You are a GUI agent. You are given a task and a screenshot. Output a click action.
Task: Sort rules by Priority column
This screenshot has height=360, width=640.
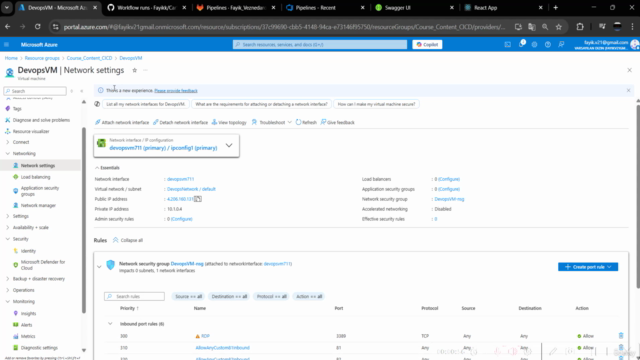pyautogui.click(x=129, y=308)
